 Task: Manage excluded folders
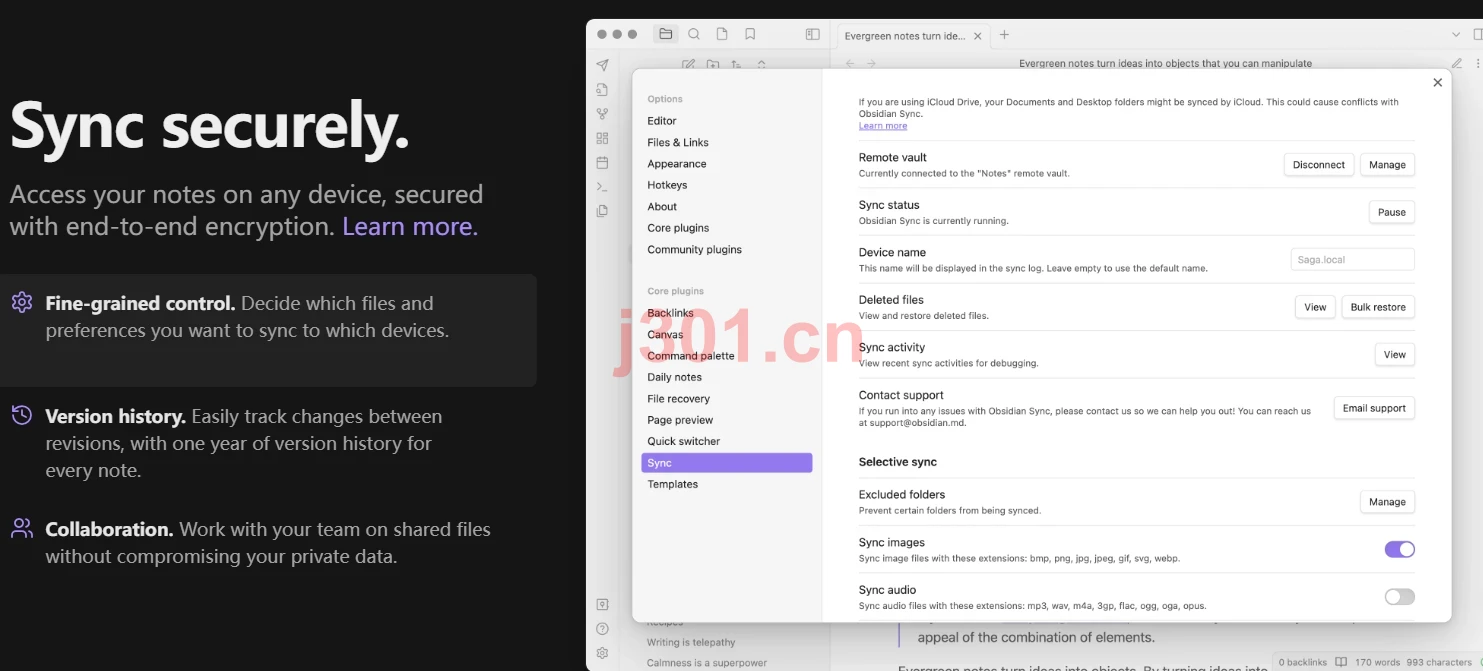pos(1387,502)
